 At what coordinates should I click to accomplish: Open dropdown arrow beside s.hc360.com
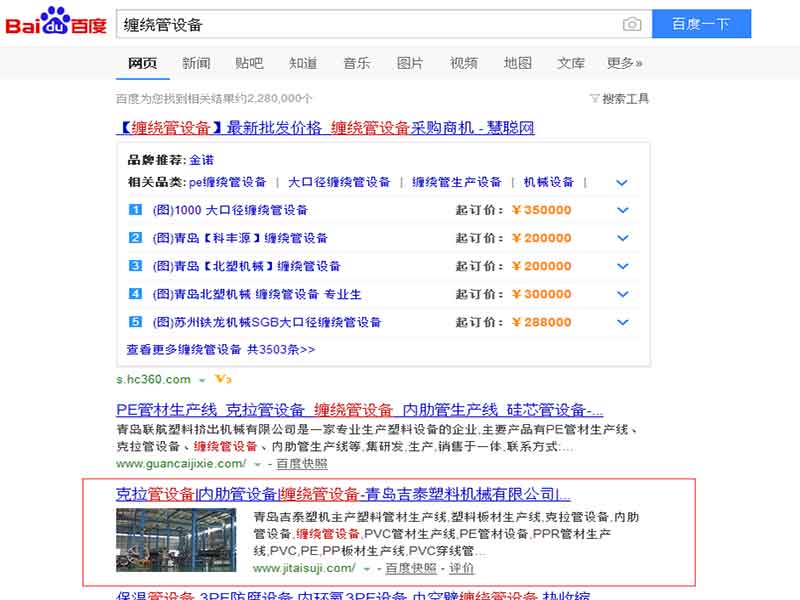[x=202, y=380]
